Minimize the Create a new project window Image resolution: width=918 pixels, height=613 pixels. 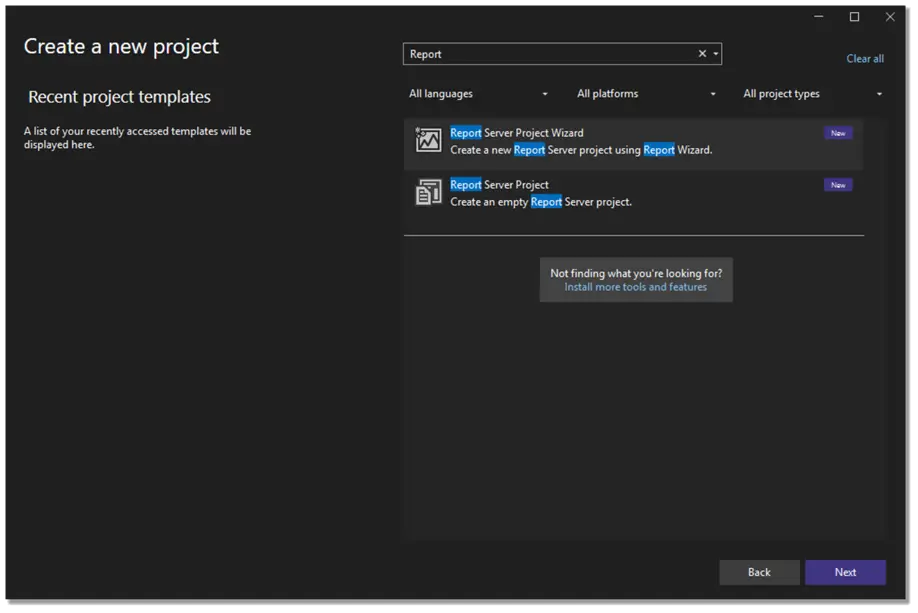(818, 16)
